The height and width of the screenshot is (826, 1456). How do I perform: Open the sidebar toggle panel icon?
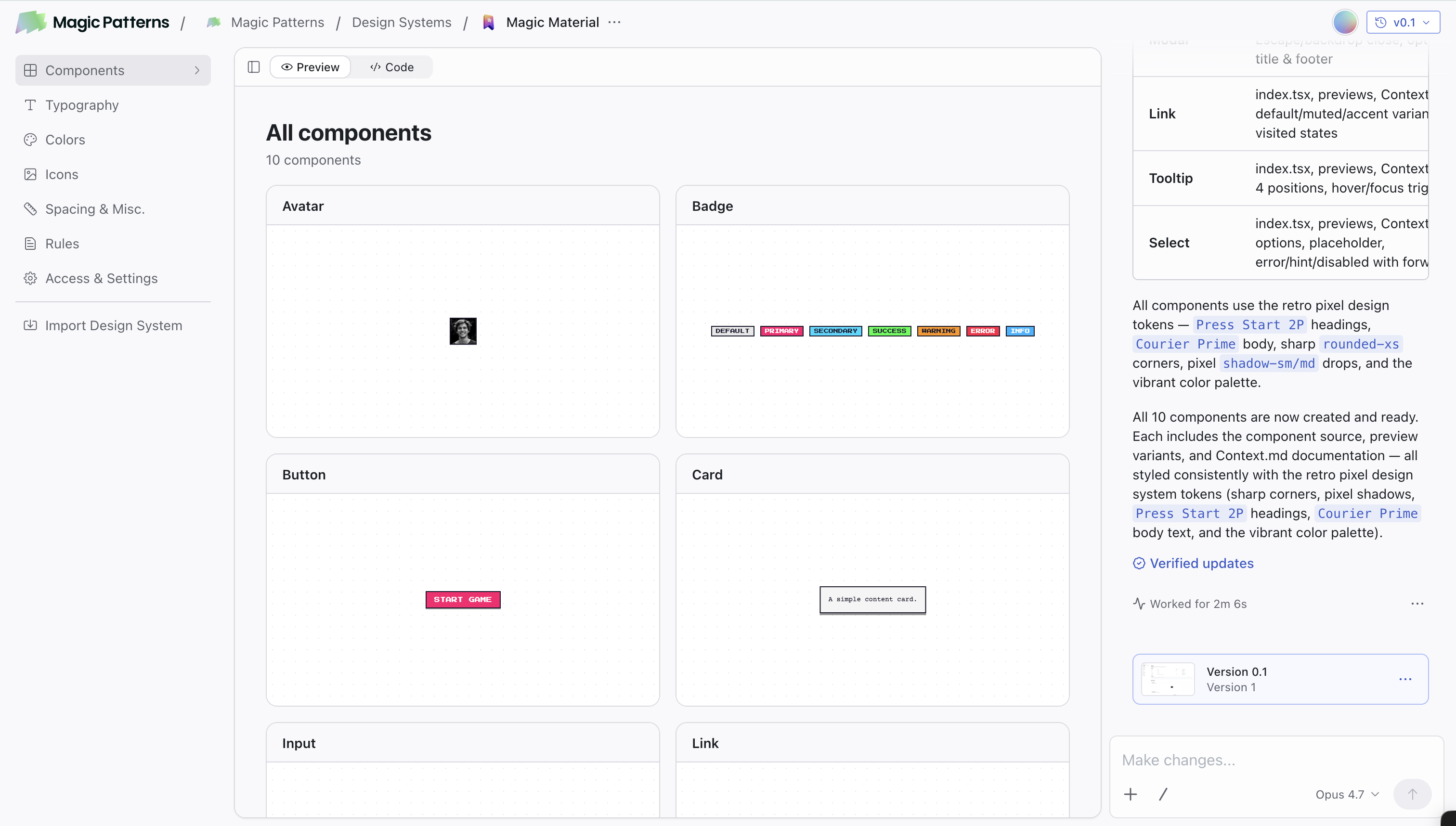[x=254, y=67]
